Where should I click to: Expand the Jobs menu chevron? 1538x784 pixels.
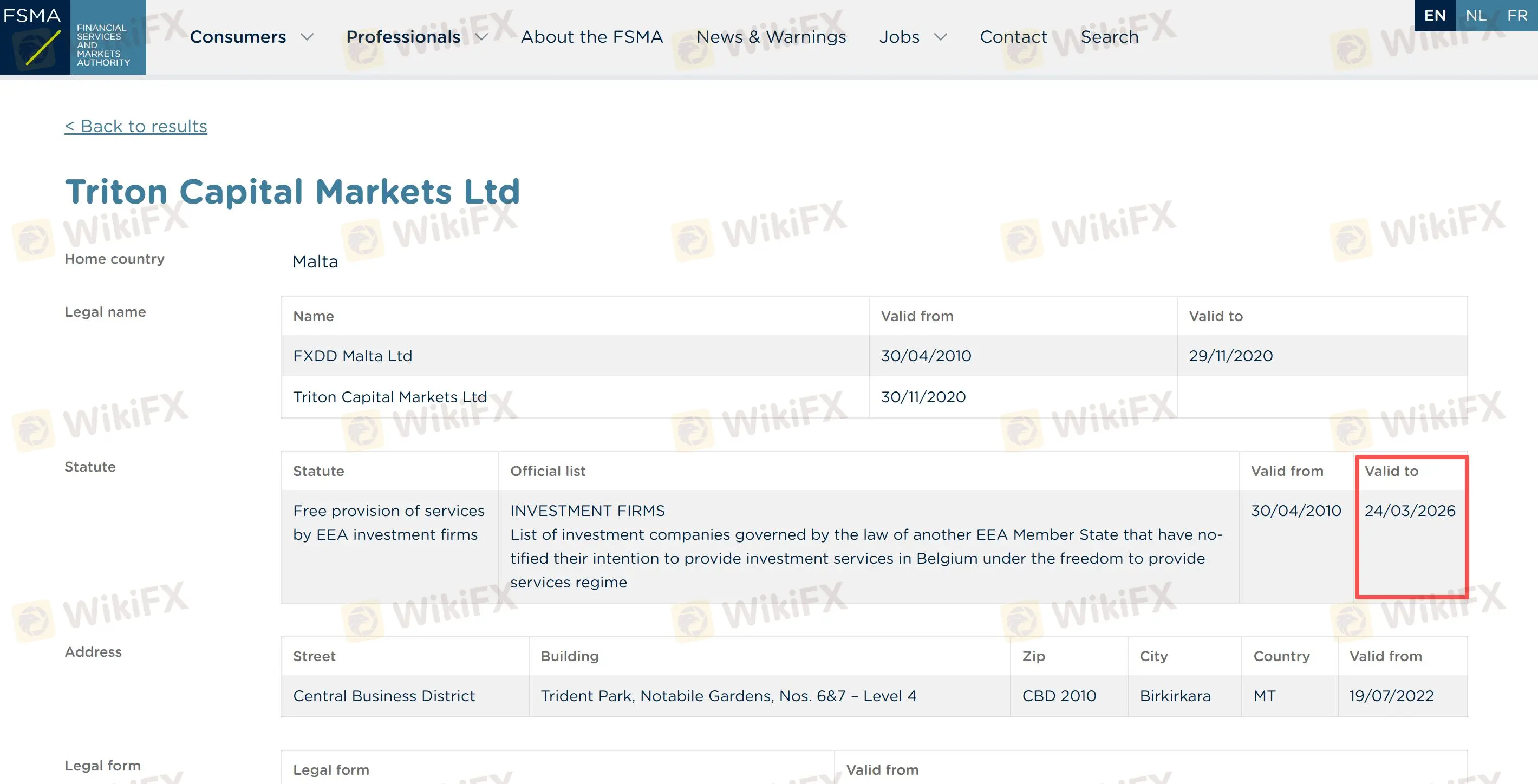(940, 37)
